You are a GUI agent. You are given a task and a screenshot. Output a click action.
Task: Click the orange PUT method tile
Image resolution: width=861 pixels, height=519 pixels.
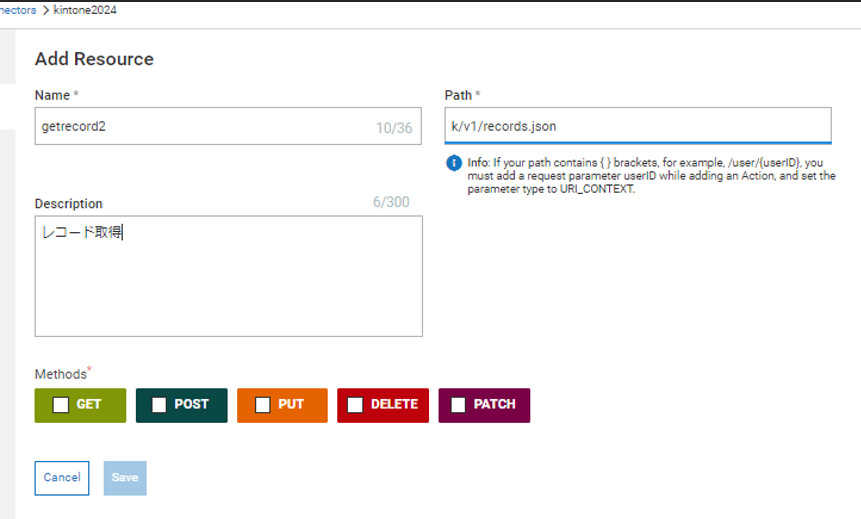tap(282, 405)
